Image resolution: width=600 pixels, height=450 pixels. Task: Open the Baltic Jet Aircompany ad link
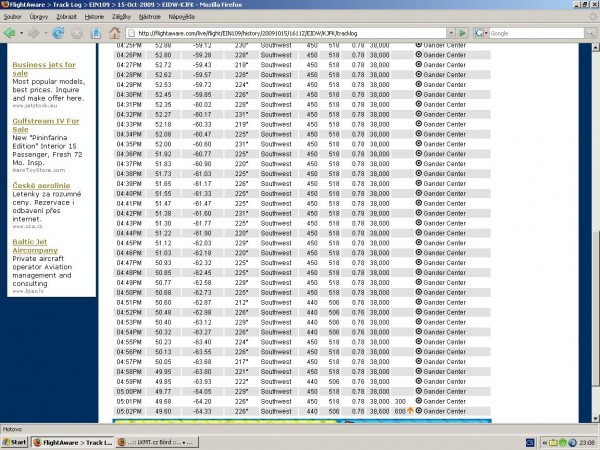coord(35,246)
